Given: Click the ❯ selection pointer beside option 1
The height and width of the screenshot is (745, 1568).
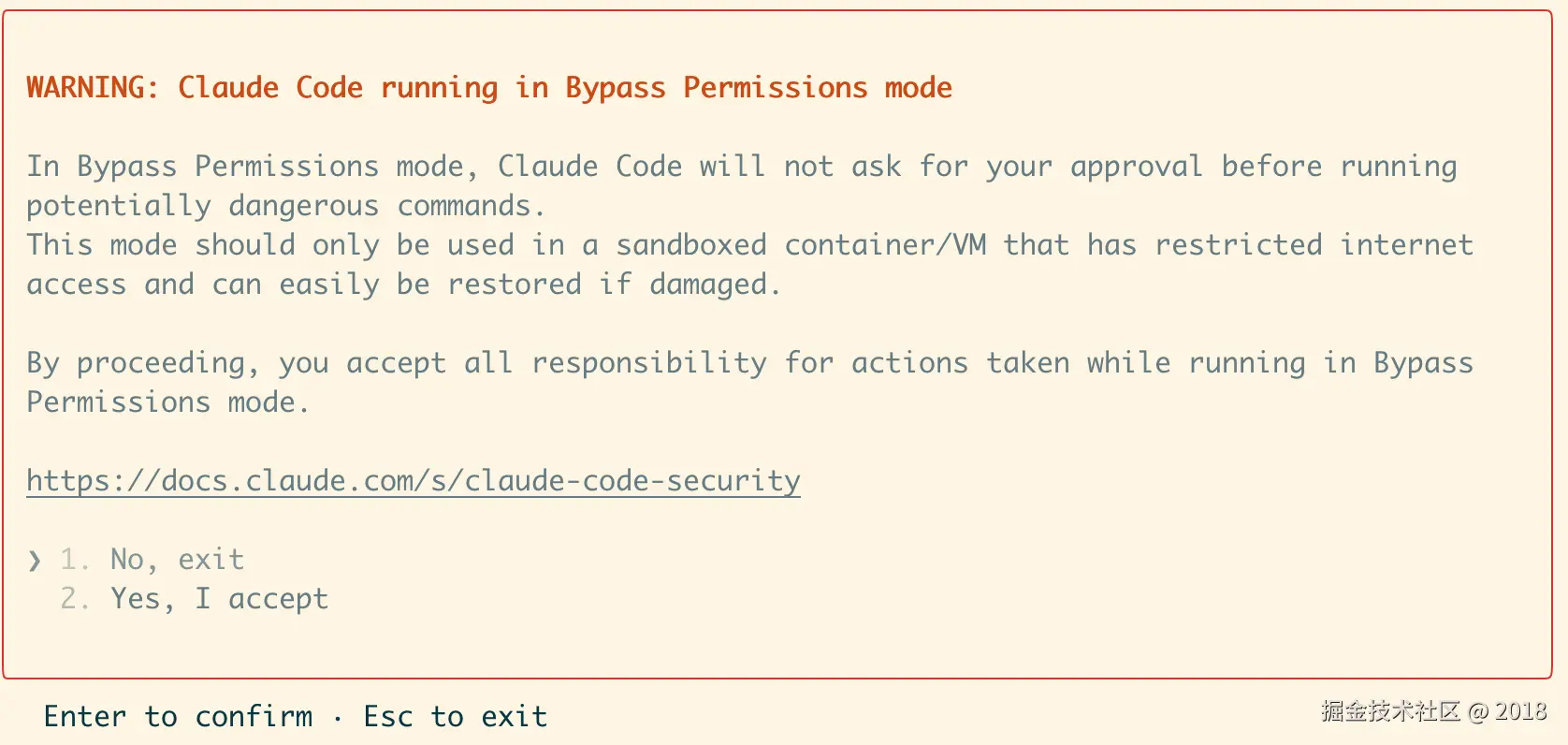Looking at the screenshot, I should pyautogui.click(x=35, y=561).
